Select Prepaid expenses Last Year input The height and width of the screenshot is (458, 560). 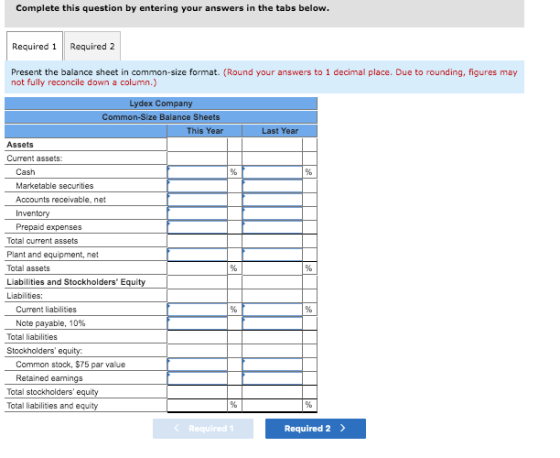(272, 227)
